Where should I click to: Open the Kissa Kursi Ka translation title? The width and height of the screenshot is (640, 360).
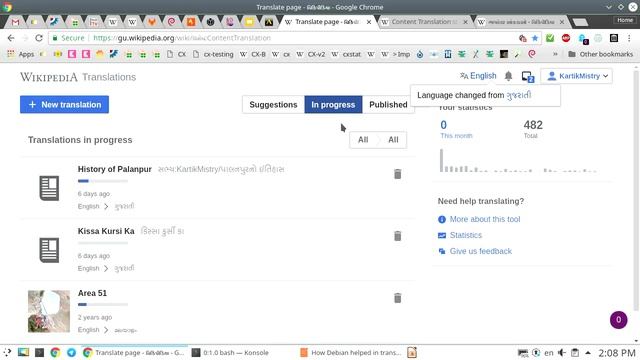106,231
